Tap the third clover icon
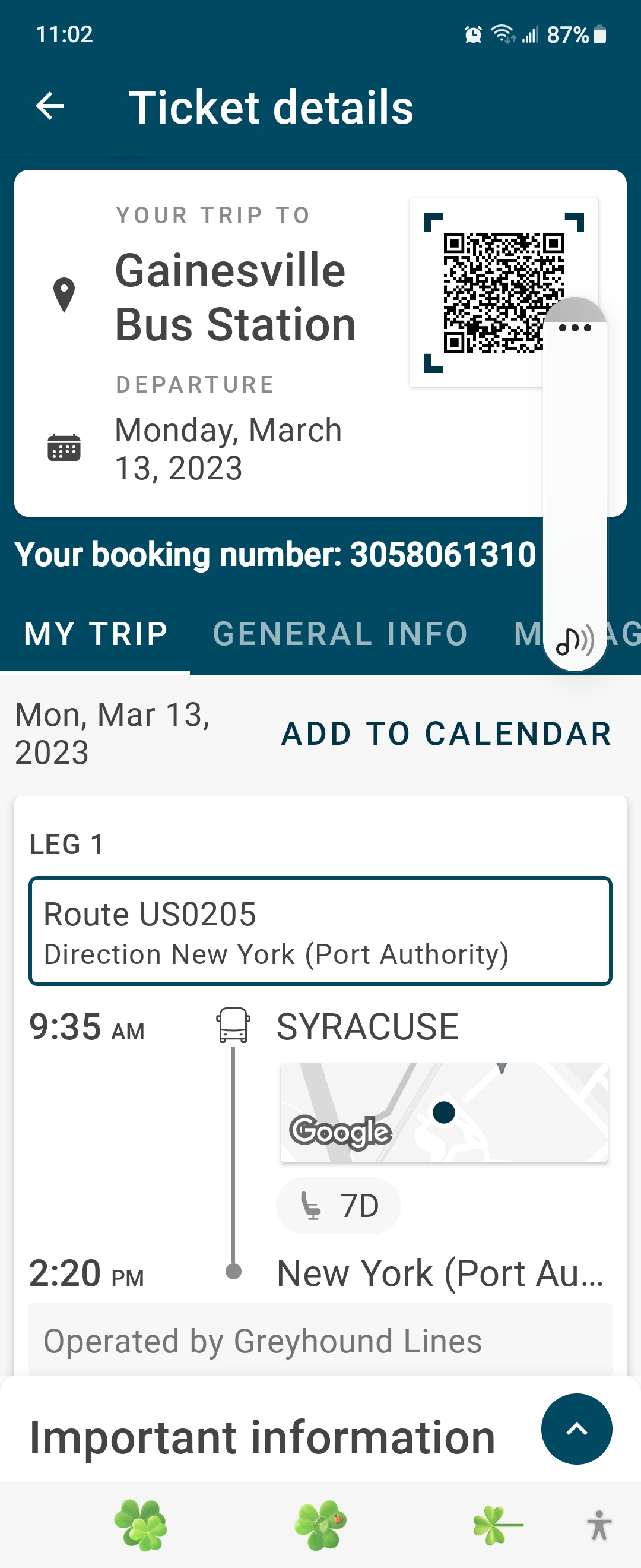The image size is (641, 1568). [497, 1525]
